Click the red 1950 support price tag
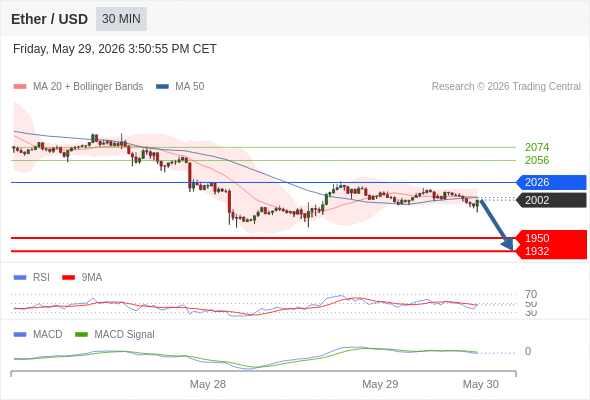This screenshot has height=400, width=590. point(551,238)
